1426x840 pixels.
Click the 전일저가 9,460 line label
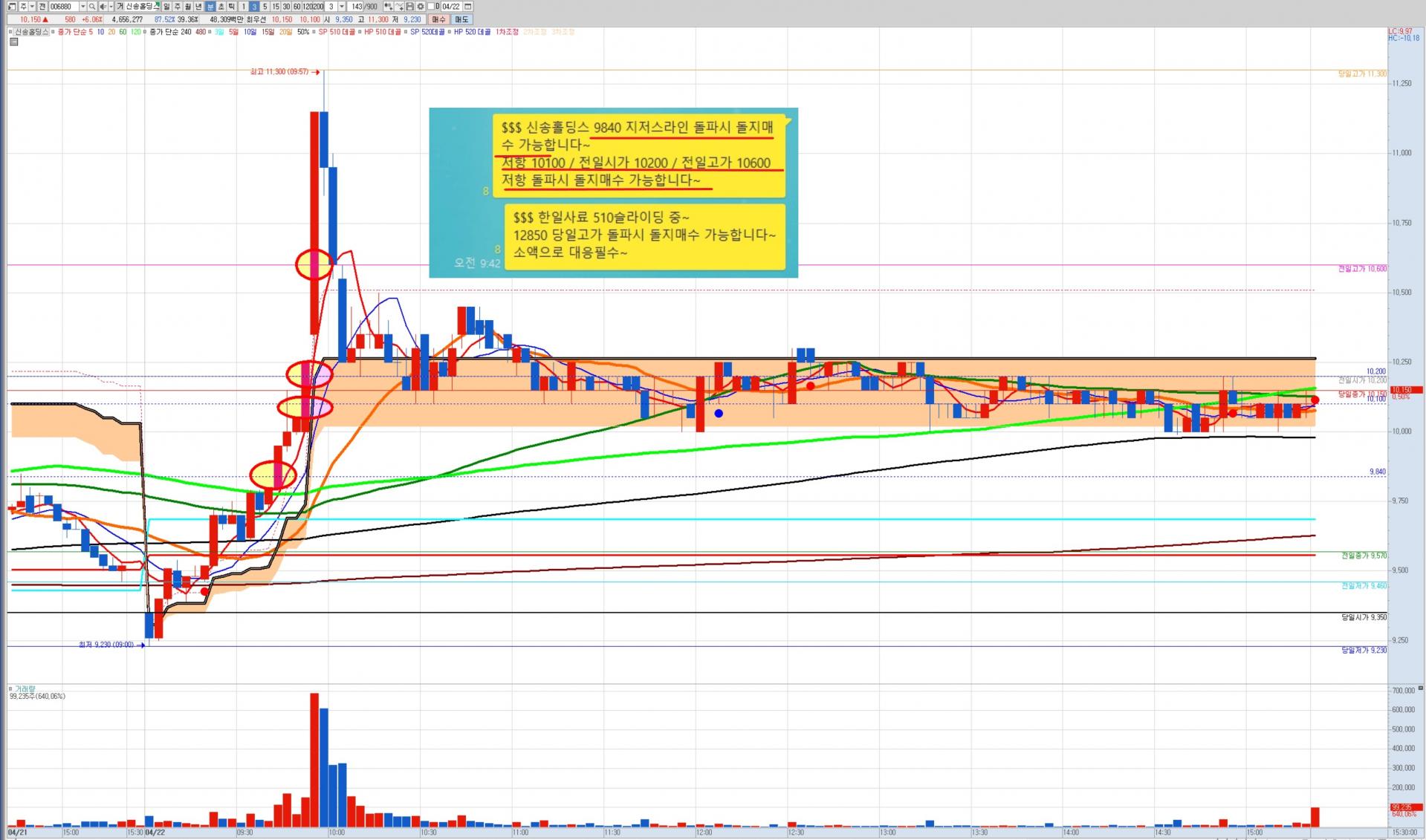point(1364,586)
